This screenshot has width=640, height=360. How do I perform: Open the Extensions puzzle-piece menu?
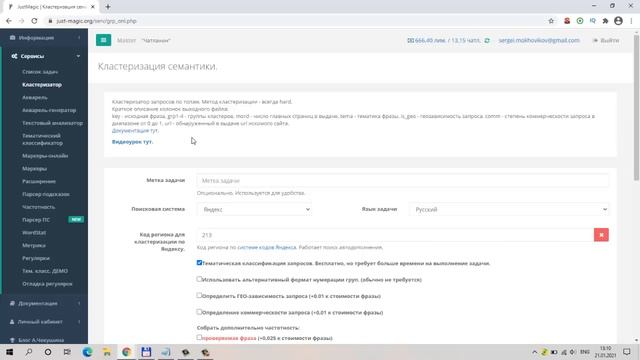point(605,21)
